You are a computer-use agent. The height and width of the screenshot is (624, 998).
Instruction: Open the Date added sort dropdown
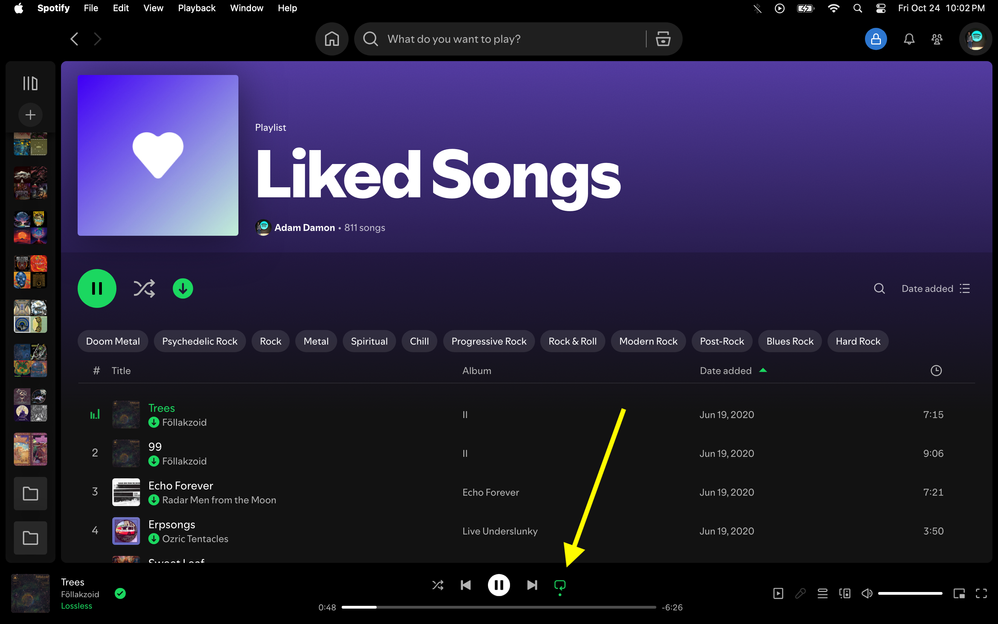coord(935,289)
